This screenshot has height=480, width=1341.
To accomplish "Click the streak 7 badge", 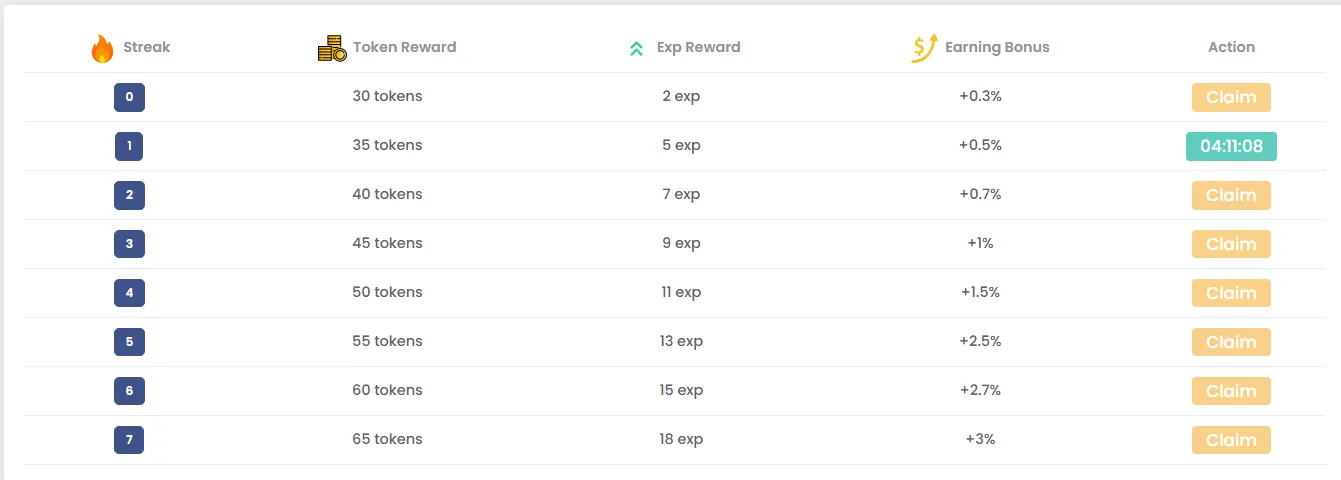I will [x=129, y=440].
